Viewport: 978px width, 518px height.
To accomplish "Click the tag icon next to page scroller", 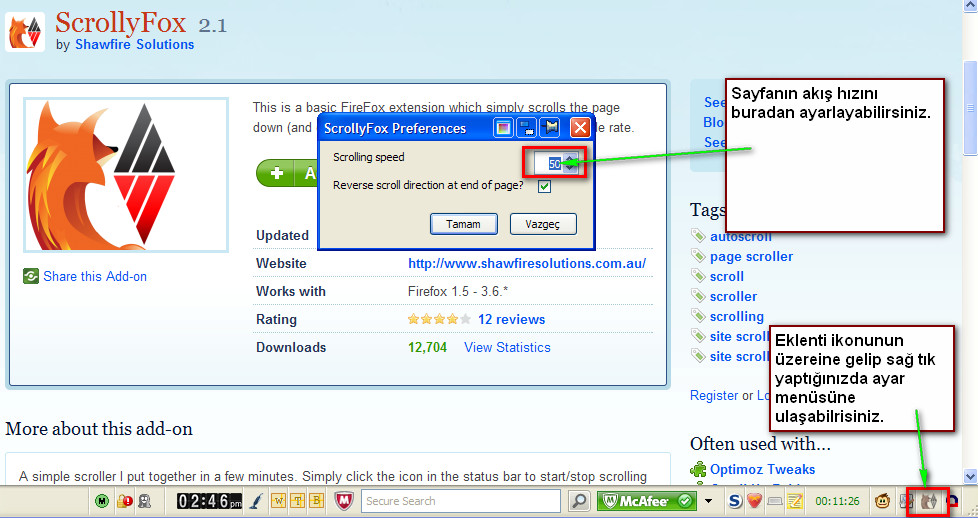I will (x=698, y=256).
